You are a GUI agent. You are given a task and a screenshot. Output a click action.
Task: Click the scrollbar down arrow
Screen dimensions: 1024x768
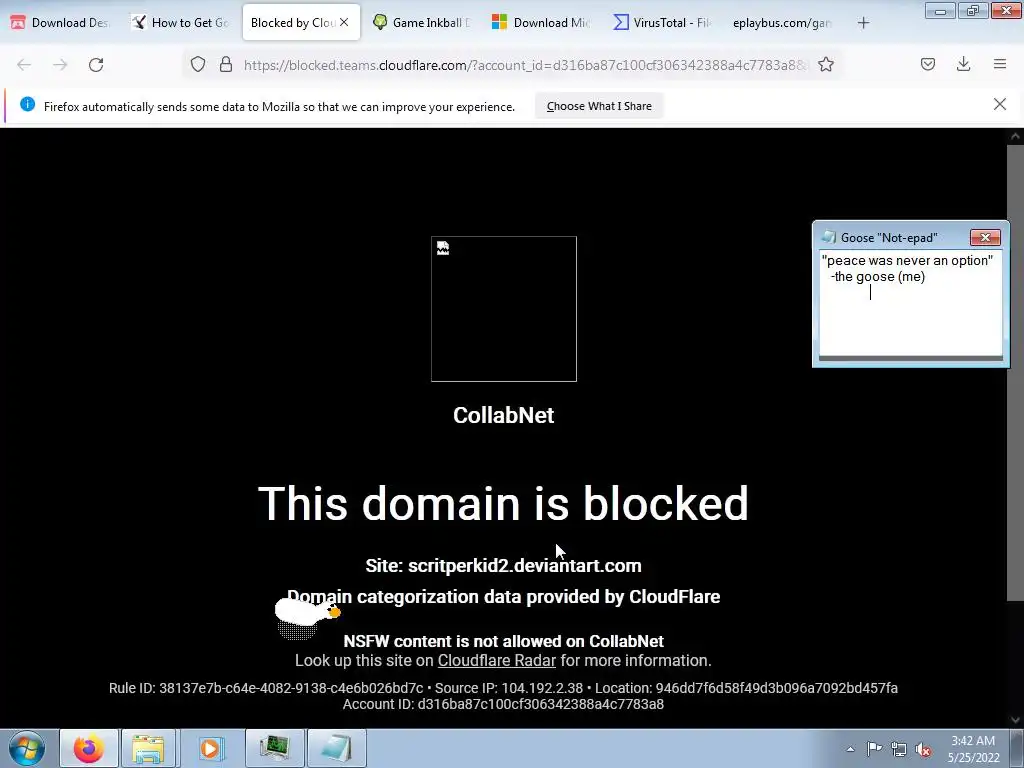click(x=1015, y=720)
